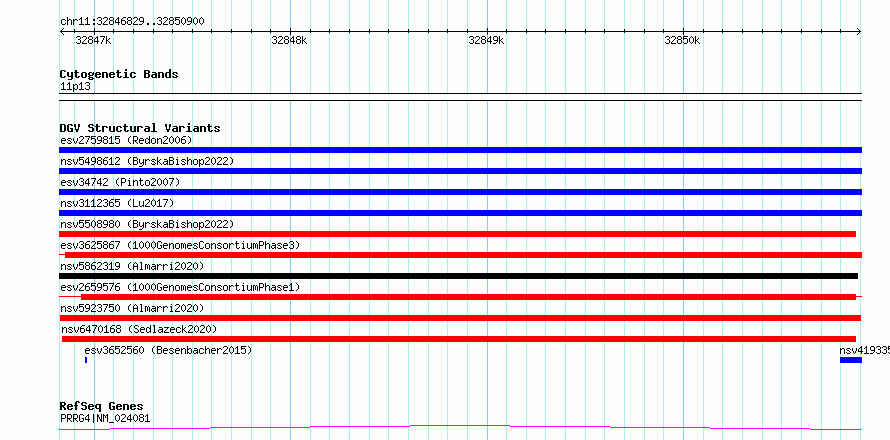Select the black nsv5862319 variant bar
This screenshot has width=890, height=440.
pyautogui.click(x=459, y=276)
